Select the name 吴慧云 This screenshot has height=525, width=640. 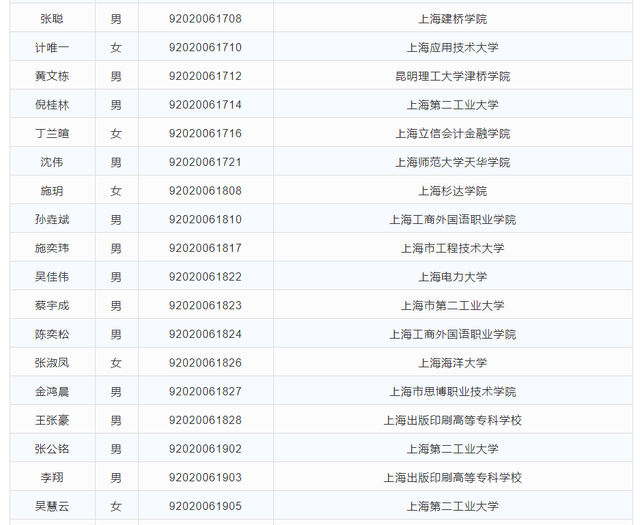click(x=52, y=506)
